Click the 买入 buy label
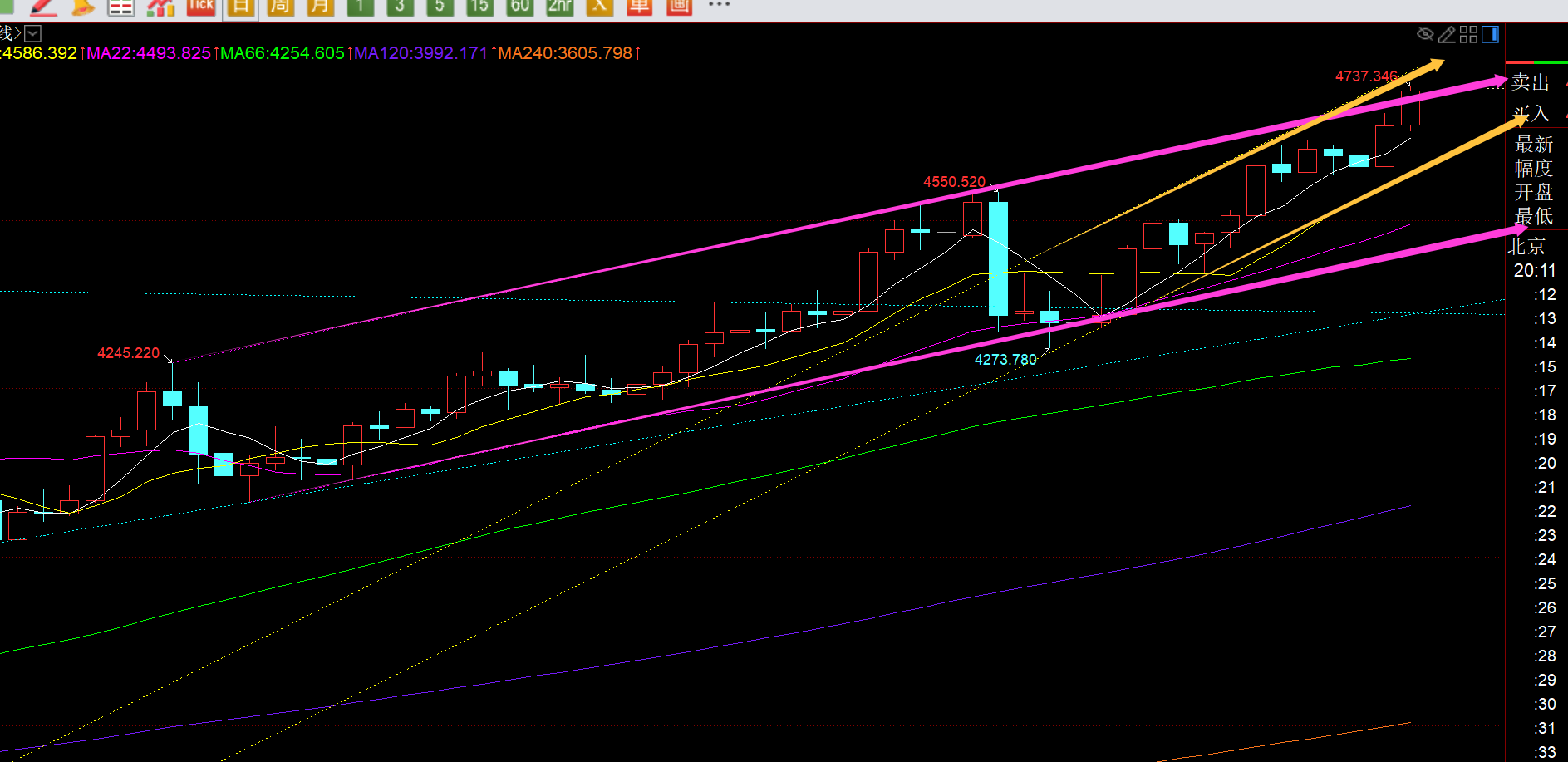 pyautogui.click(x=1530, y=113)
